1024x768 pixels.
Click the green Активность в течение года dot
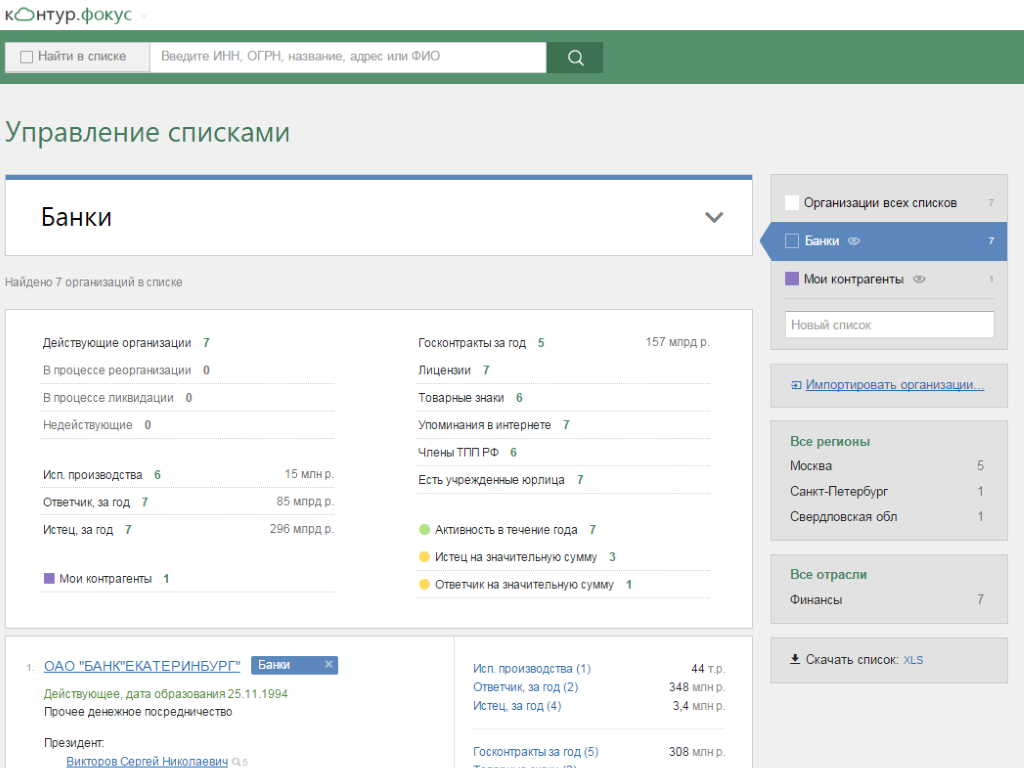click(x=424, y=530)
